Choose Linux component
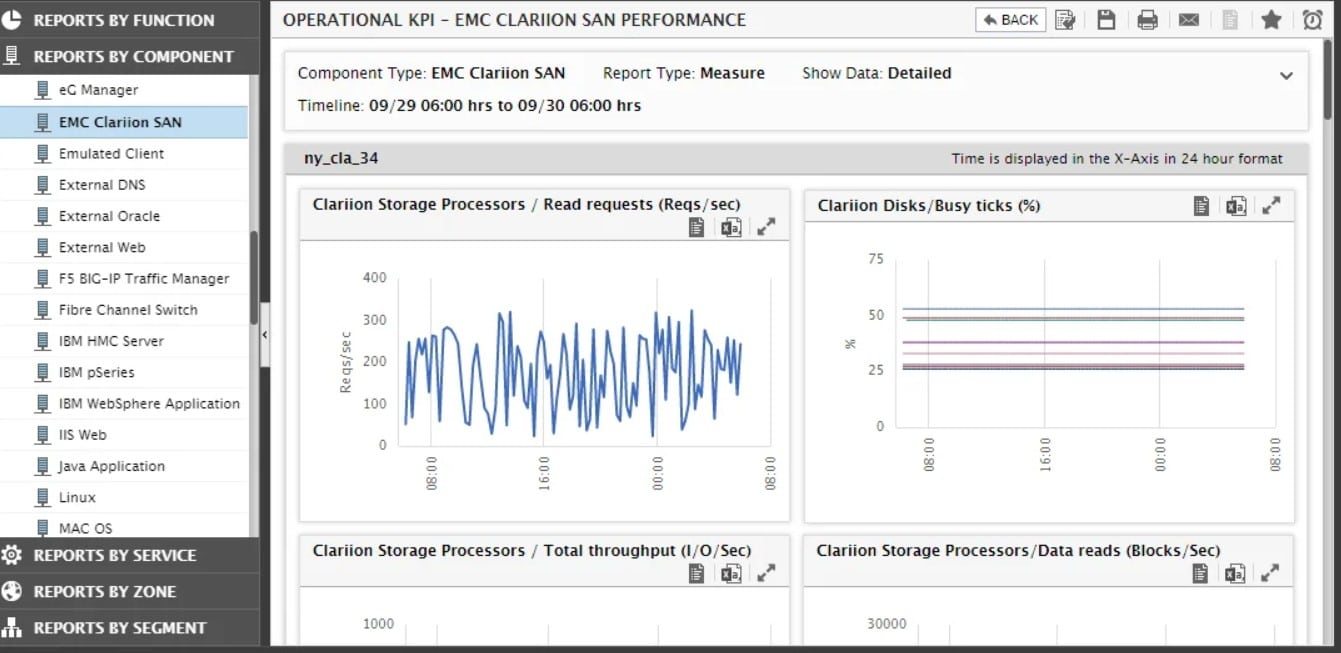 (x=124, y=497)
